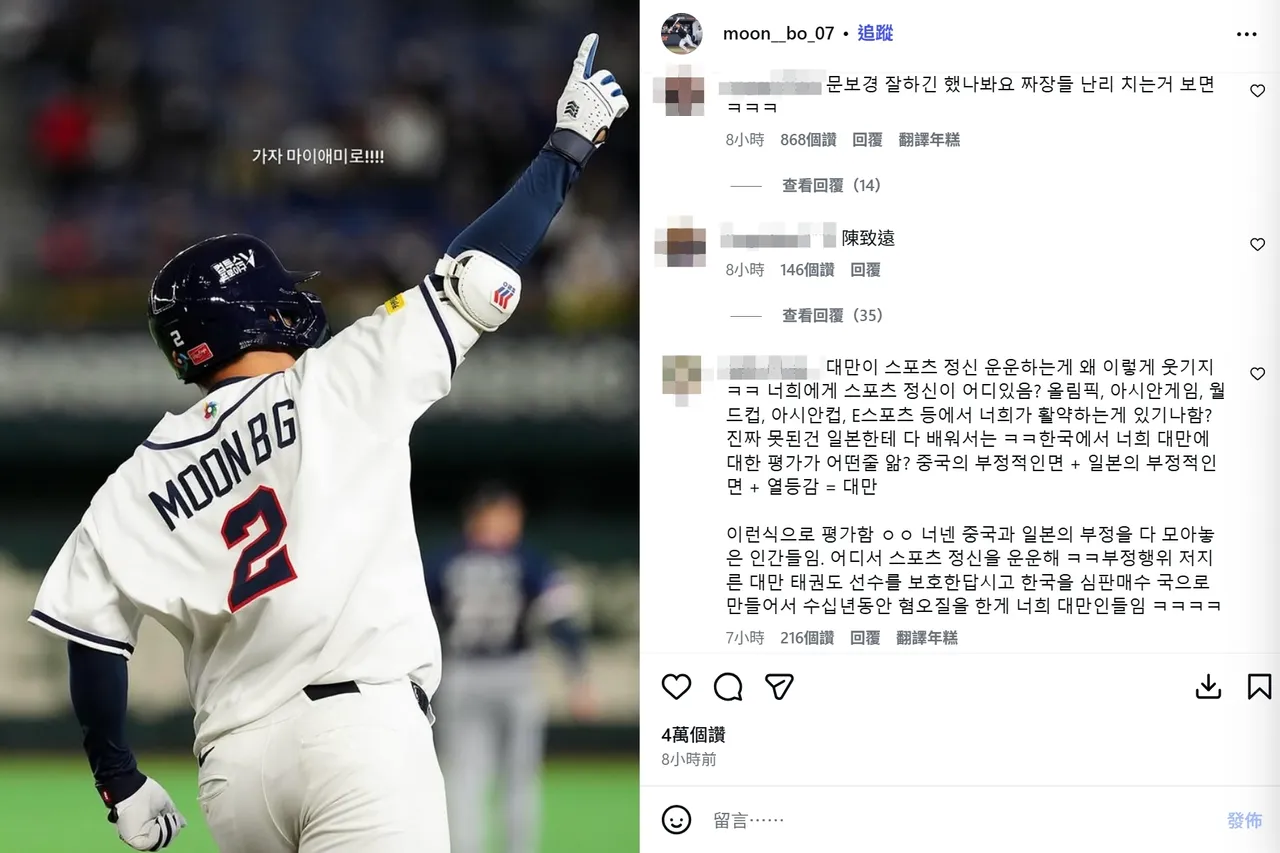Screen dimensions: 1280x853
Task: Open the moon__bo_07 username link
Action: [778, 33]
